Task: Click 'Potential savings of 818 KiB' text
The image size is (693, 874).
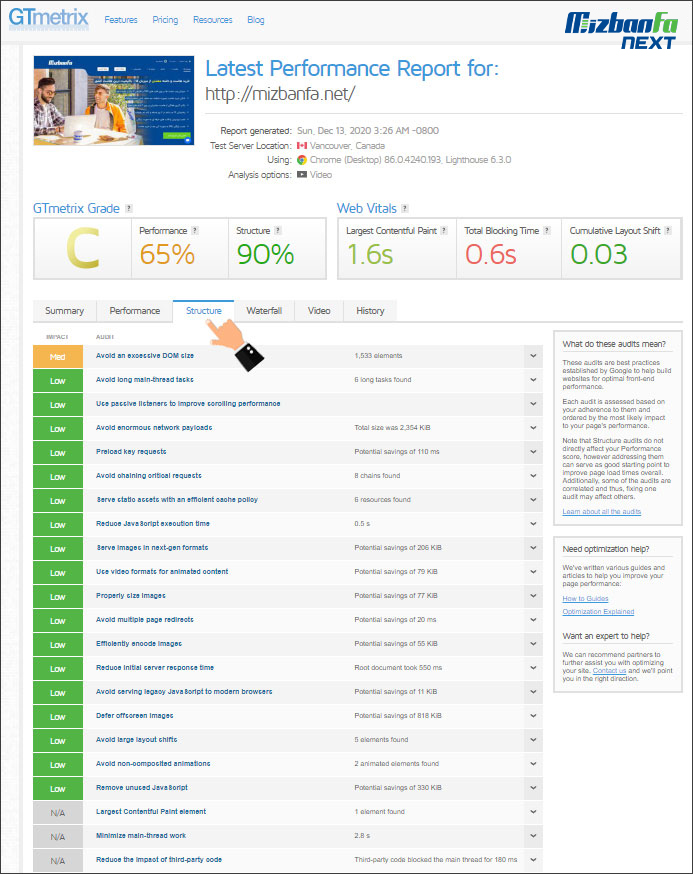Action: pos(398,715)
